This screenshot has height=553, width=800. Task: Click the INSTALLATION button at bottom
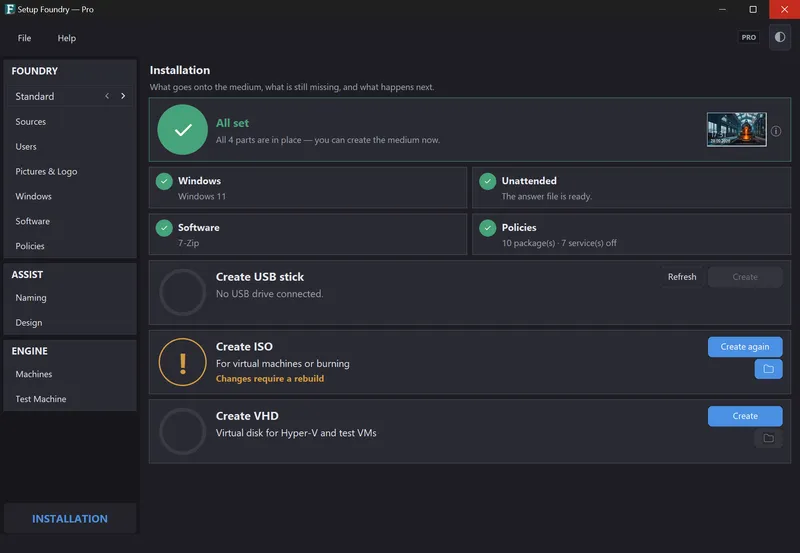(x=70, y=518)
